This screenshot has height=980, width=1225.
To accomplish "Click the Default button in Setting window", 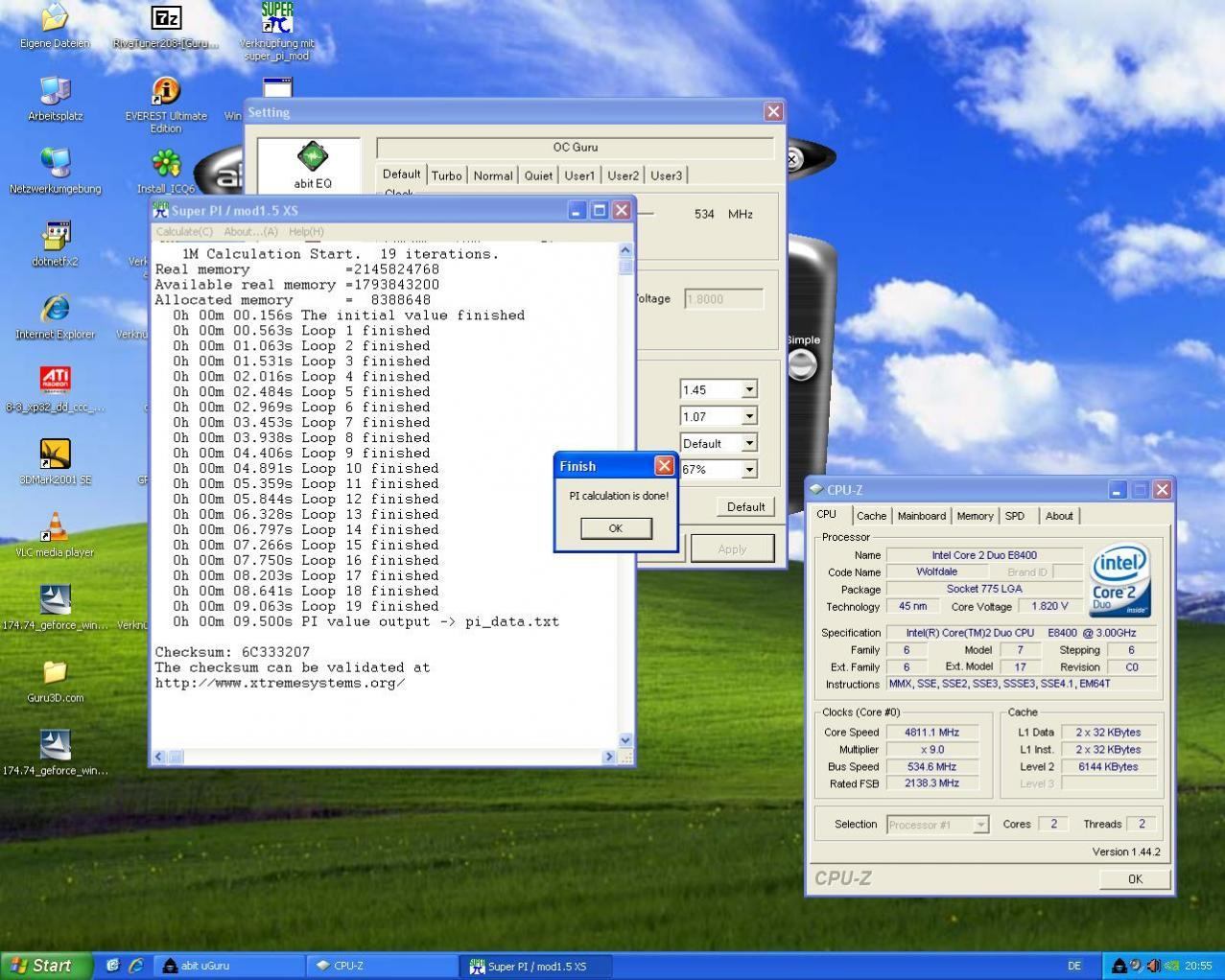I will tap(745, 506).
